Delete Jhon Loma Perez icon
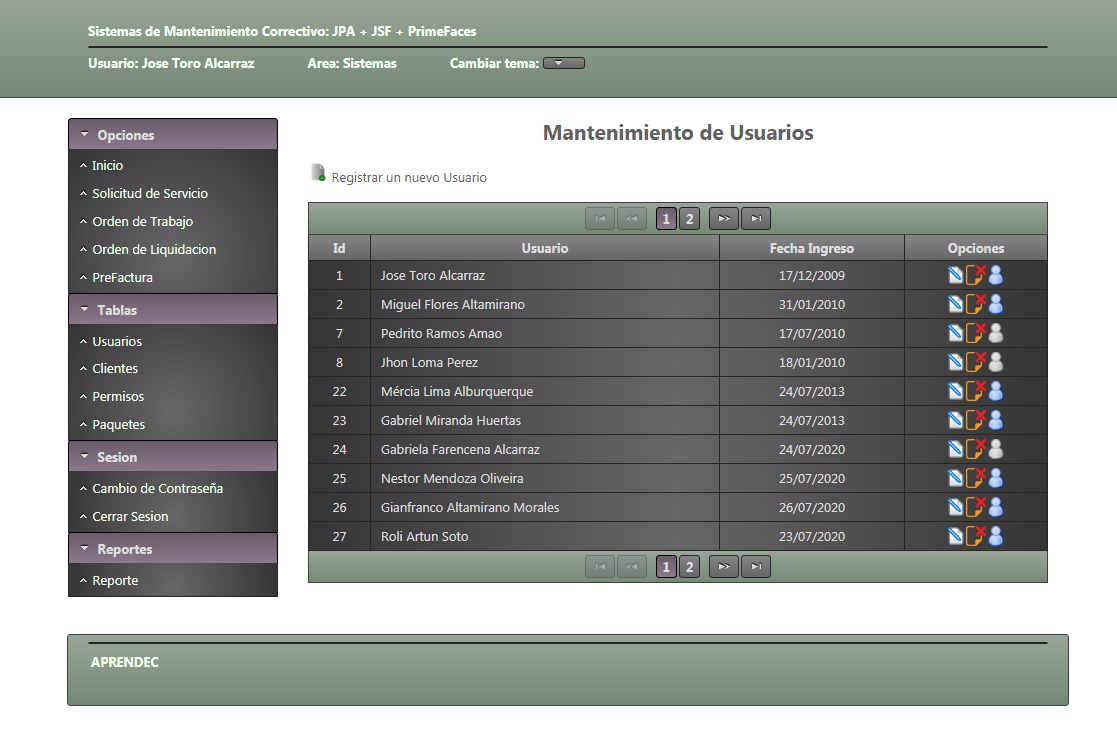1117x732 pixels. click(975, 362)
